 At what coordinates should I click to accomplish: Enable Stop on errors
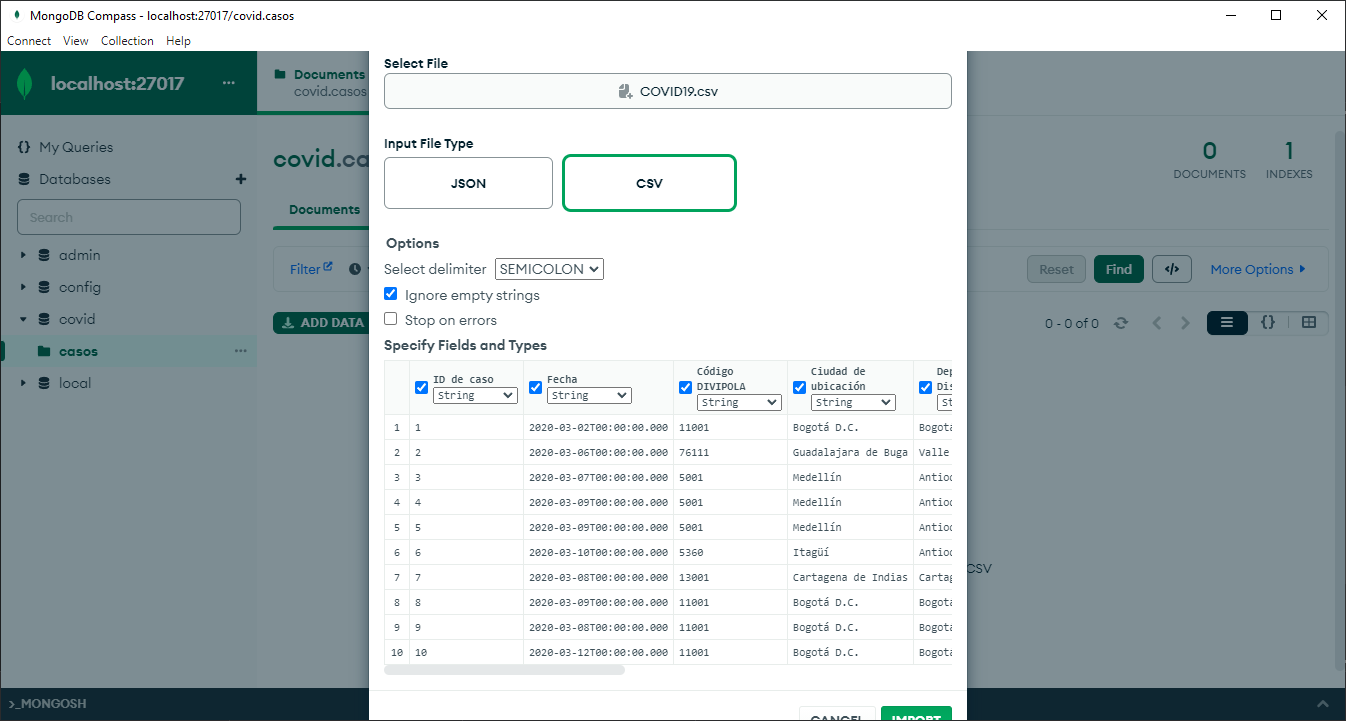pyautogui.click(x=390, y=319)
